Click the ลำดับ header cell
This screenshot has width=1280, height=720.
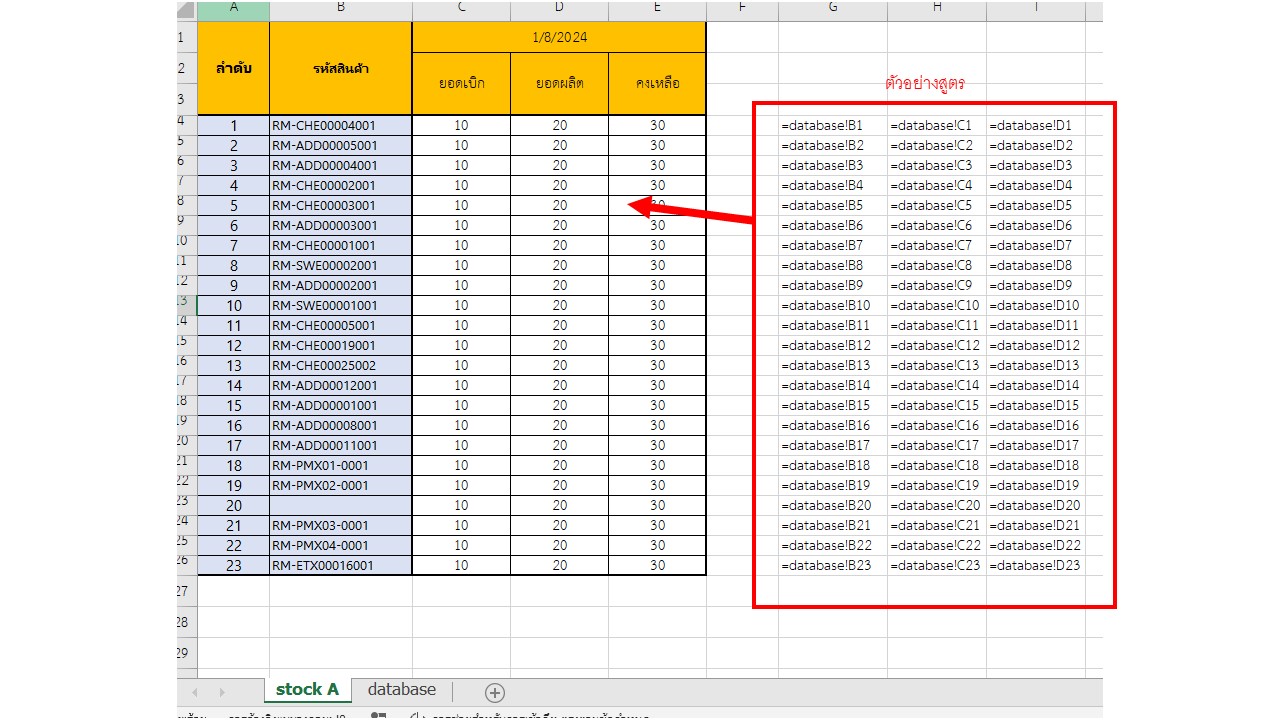pos(233,68)
